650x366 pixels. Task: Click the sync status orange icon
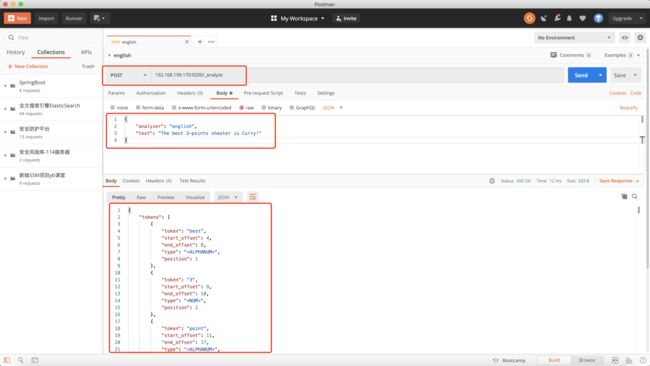point(529,18)
